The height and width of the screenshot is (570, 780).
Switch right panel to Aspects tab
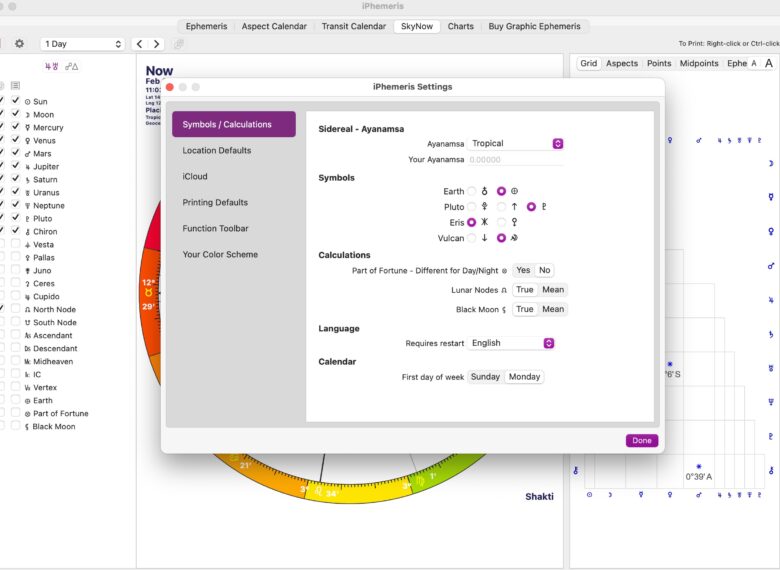(622, 63)
